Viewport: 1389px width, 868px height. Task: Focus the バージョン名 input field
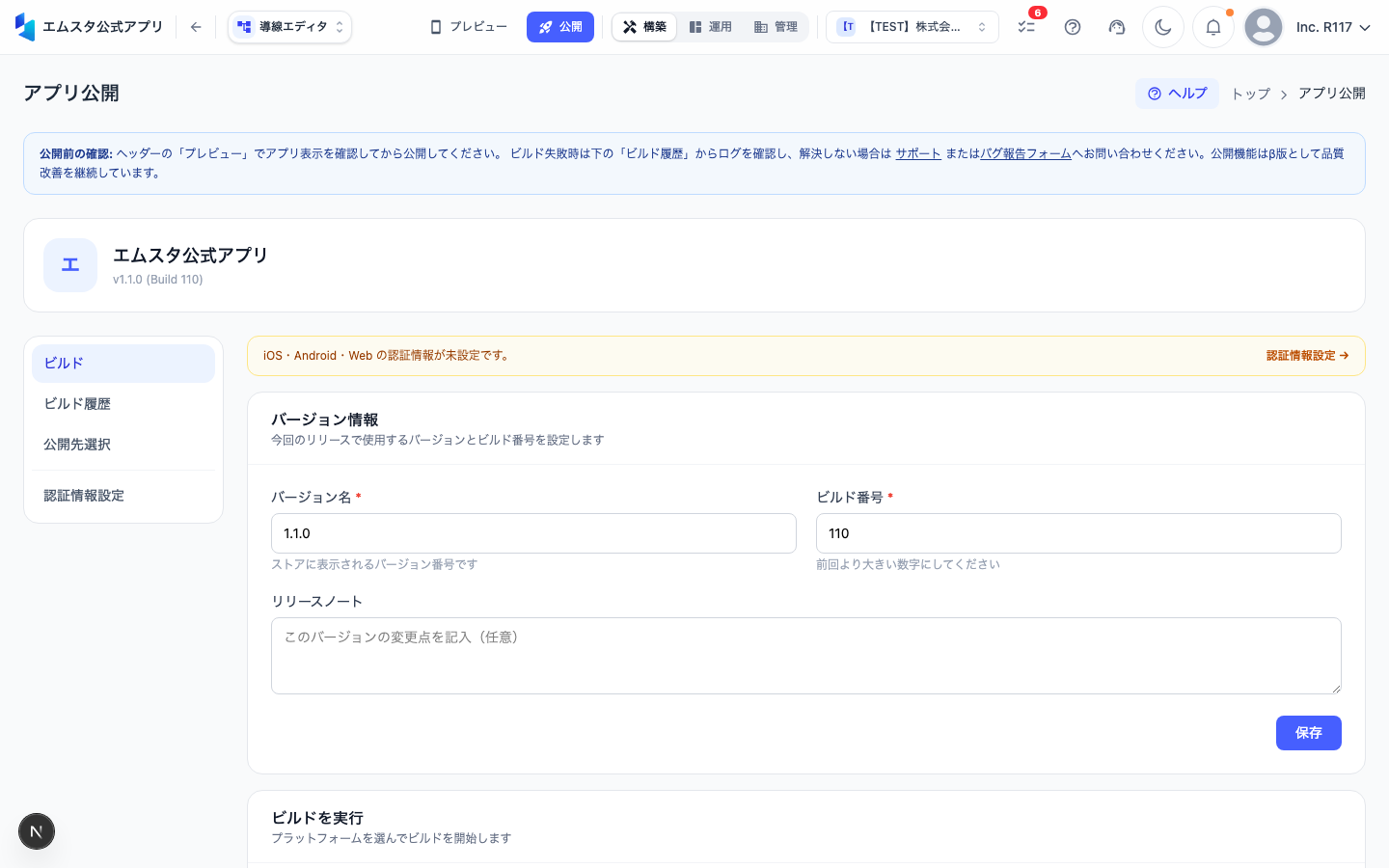coord(533,533)
